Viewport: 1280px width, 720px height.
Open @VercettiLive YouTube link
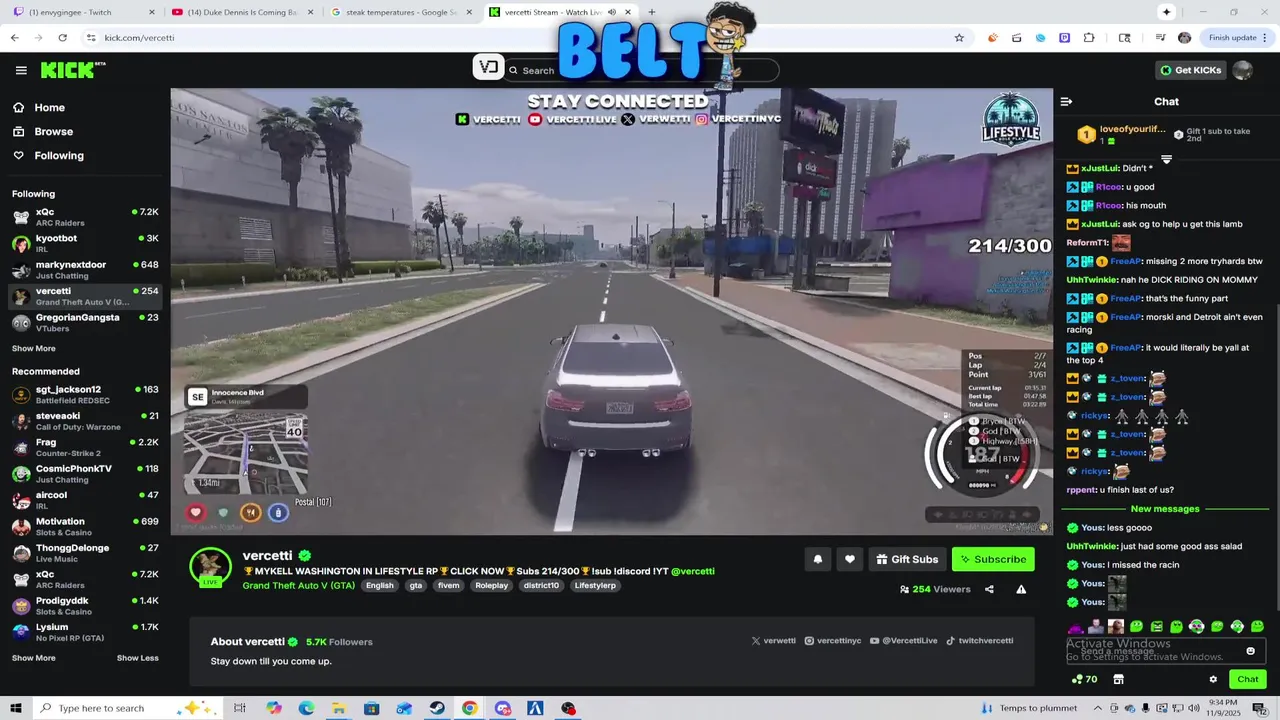pos(904,641)
